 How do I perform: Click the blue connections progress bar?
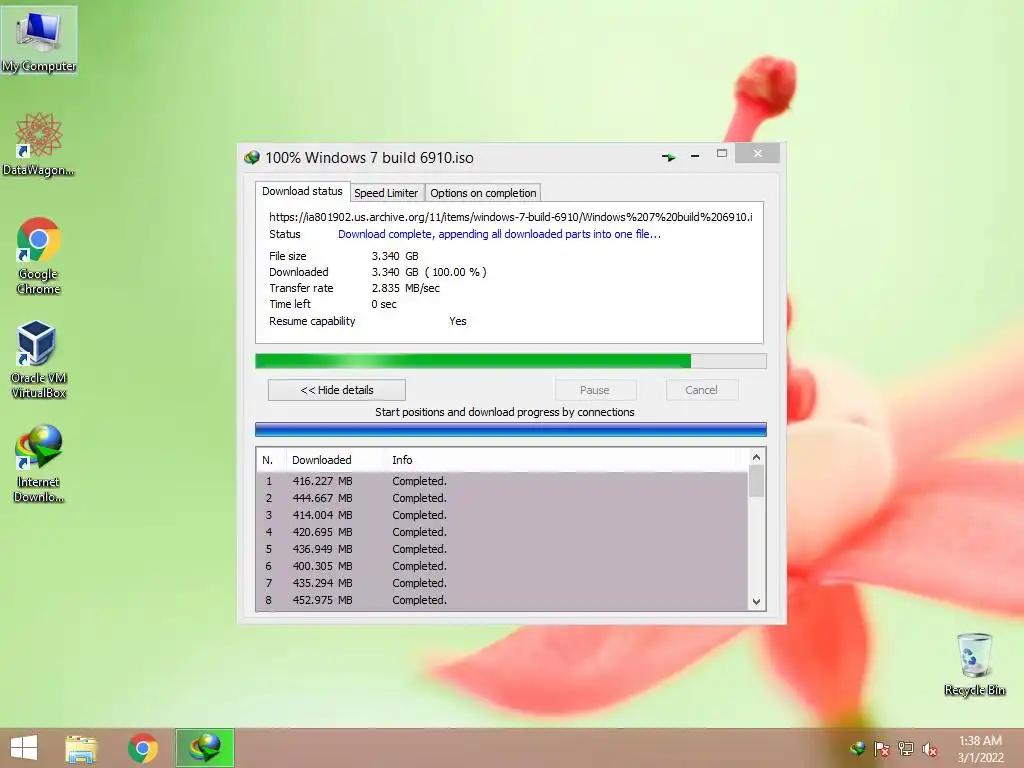point(511,429)
